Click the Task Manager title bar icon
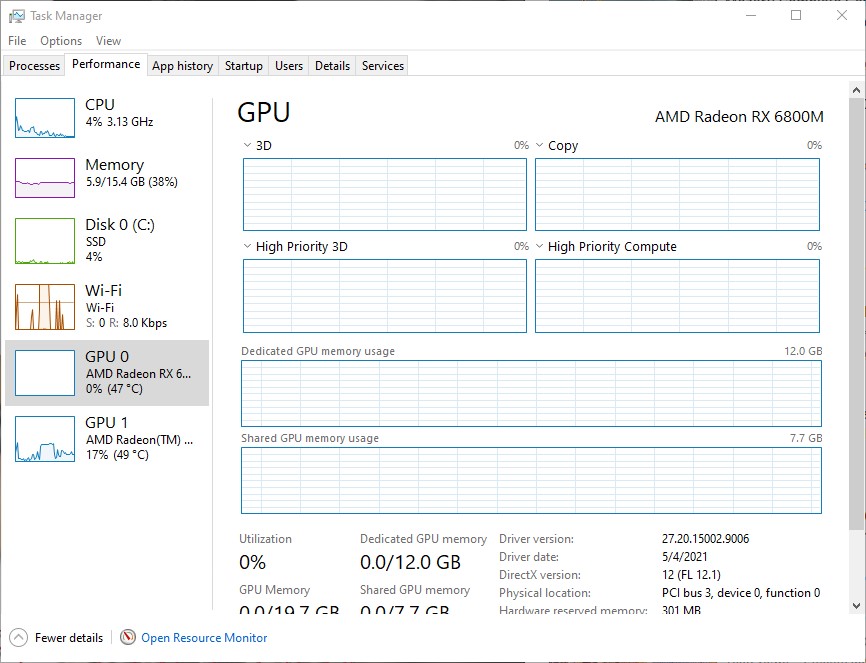The width and height of the screenshot is (866, 663). pos(16,16)
